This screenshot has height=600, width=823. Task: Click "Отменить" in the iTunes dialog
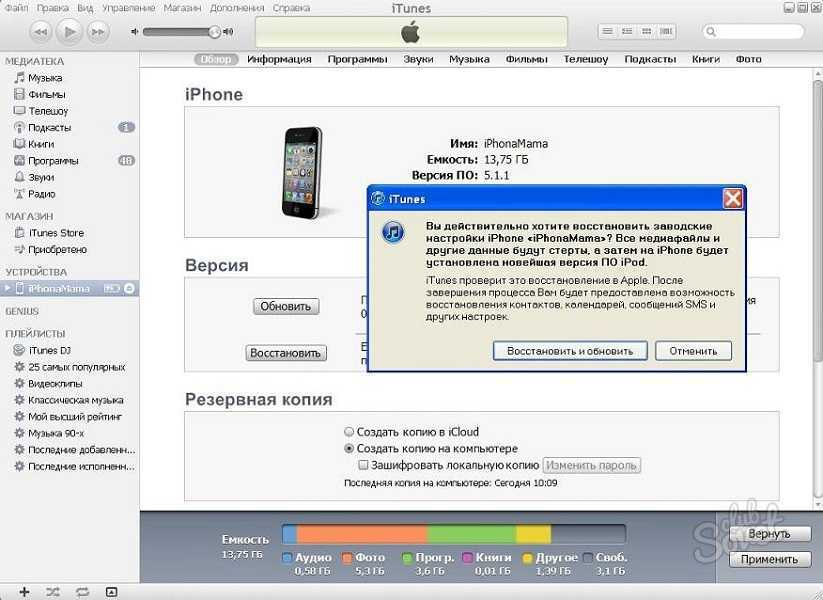pyautogui.click(x=693, y=351)
